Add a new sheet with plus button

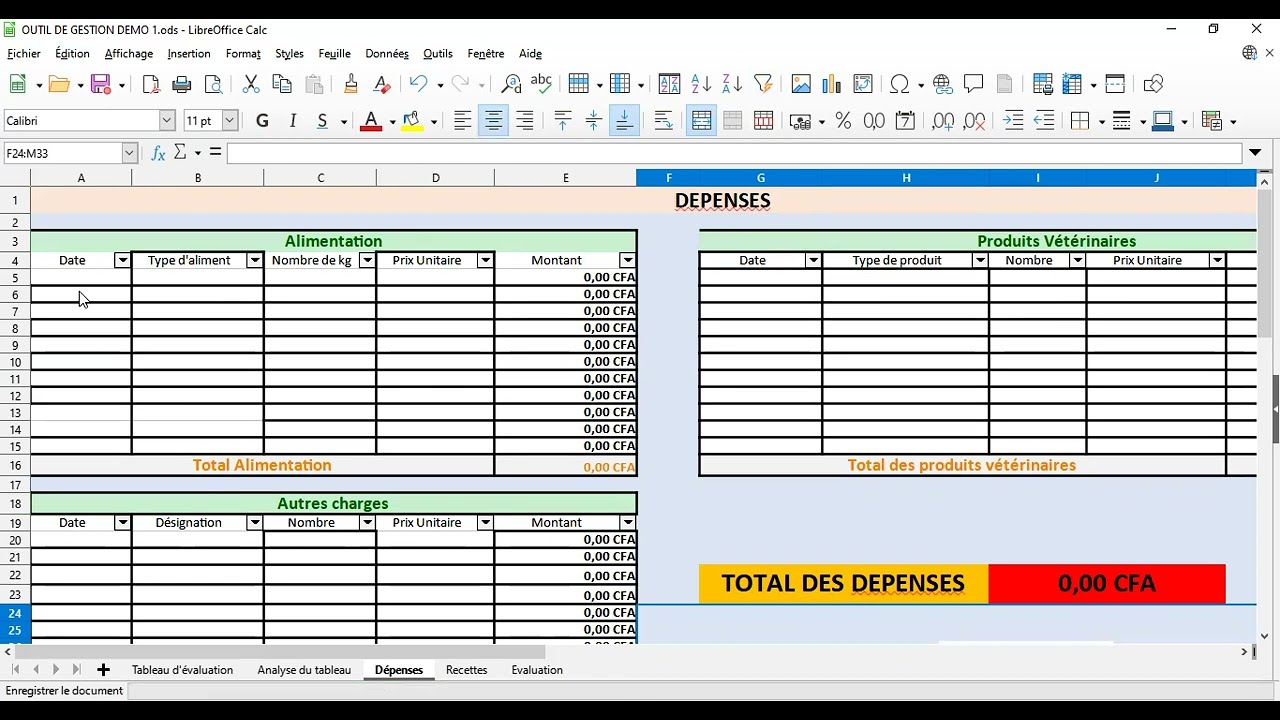(x=103, y=670)
